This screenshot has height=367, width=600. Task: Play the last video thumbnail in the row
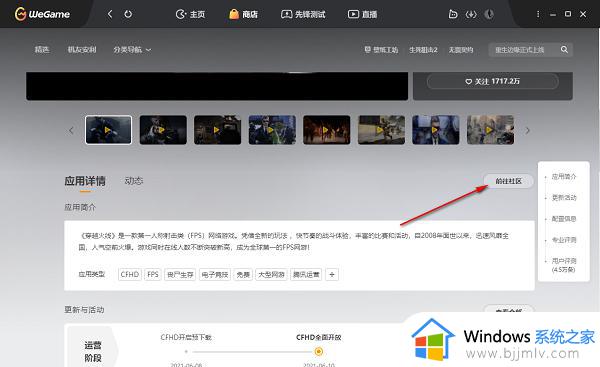[x=490, y=130]
